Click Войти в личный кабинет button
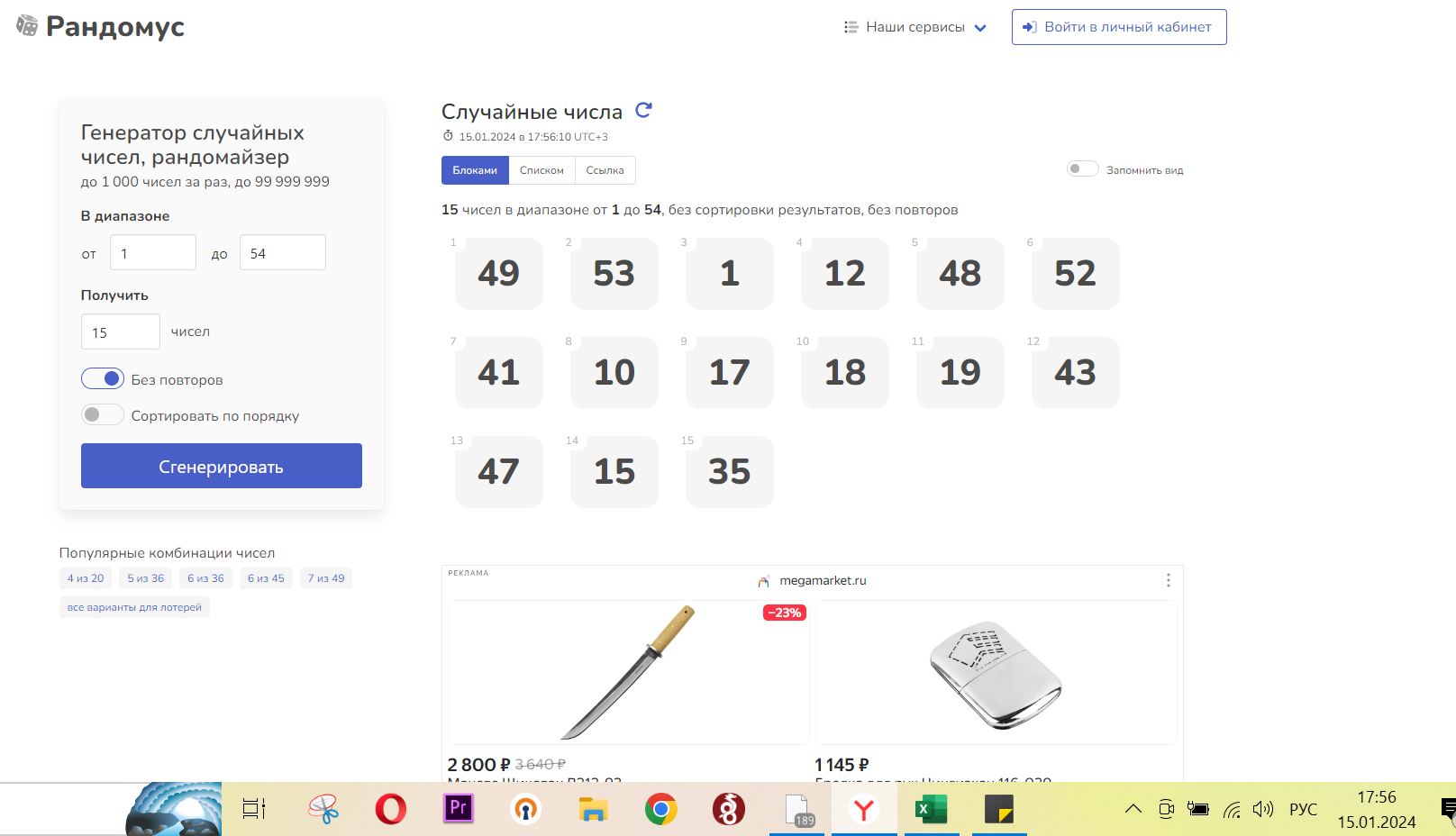 coord(1119,27)
